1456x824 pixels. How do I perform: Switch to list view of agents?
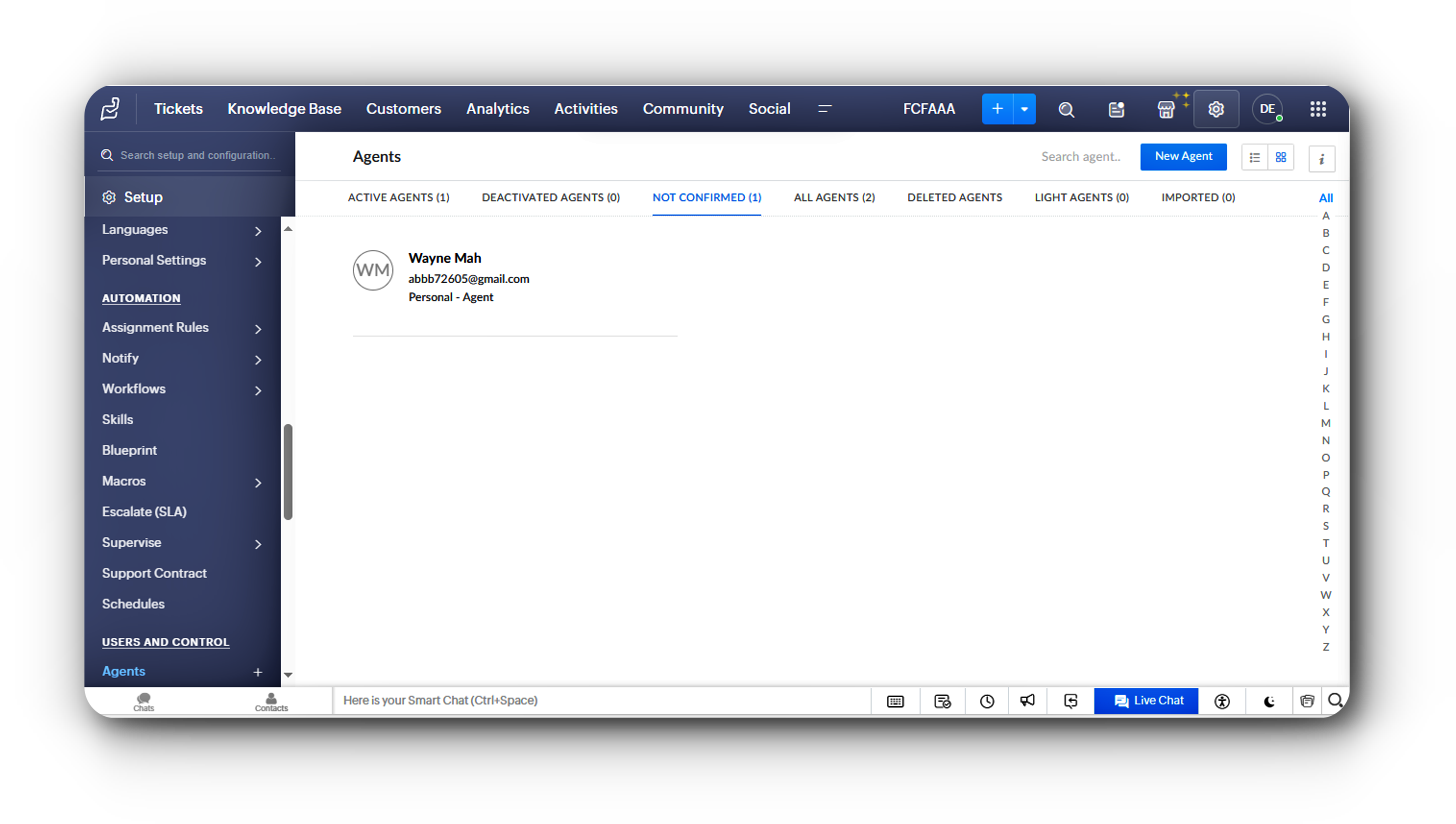(x=1255, y=157)
